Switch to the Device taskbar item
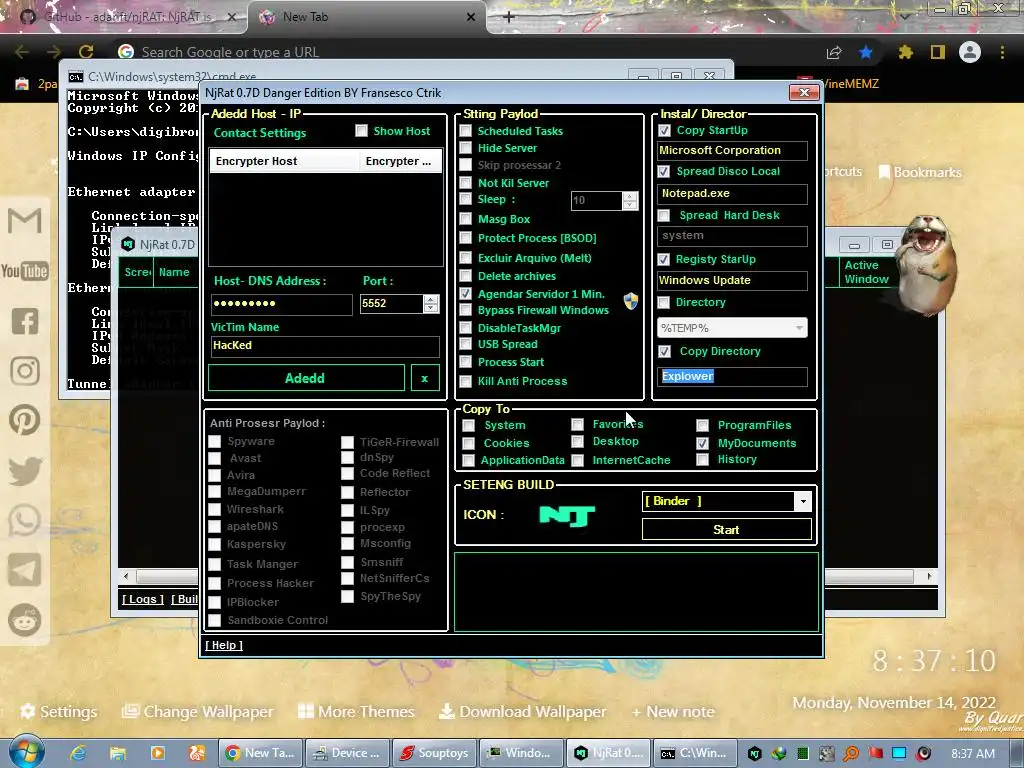The width and height of the screenshot is (1024, 768). click(347, 753)
